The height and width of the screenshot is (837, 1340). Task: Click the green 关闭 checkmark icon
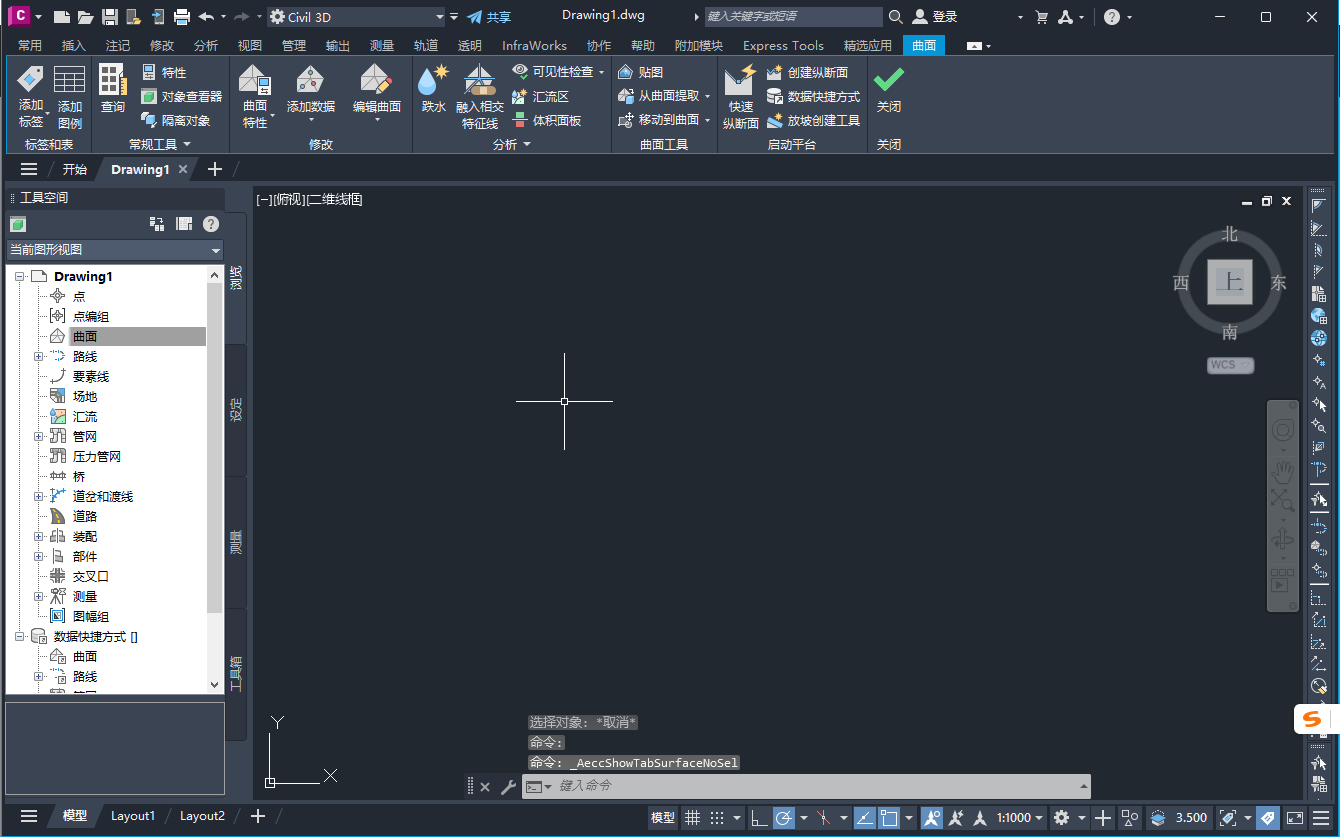click(888, 79)
